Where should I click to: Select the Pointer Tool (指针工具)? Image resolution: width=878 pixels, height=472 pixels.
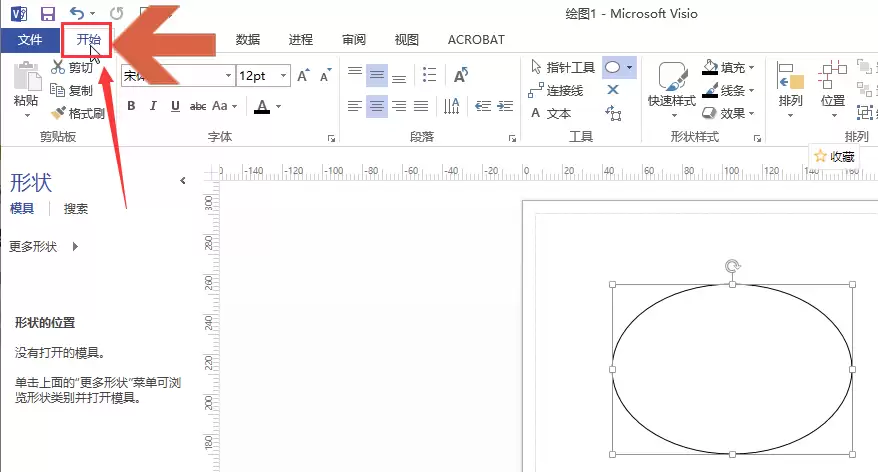coord(563,67)
